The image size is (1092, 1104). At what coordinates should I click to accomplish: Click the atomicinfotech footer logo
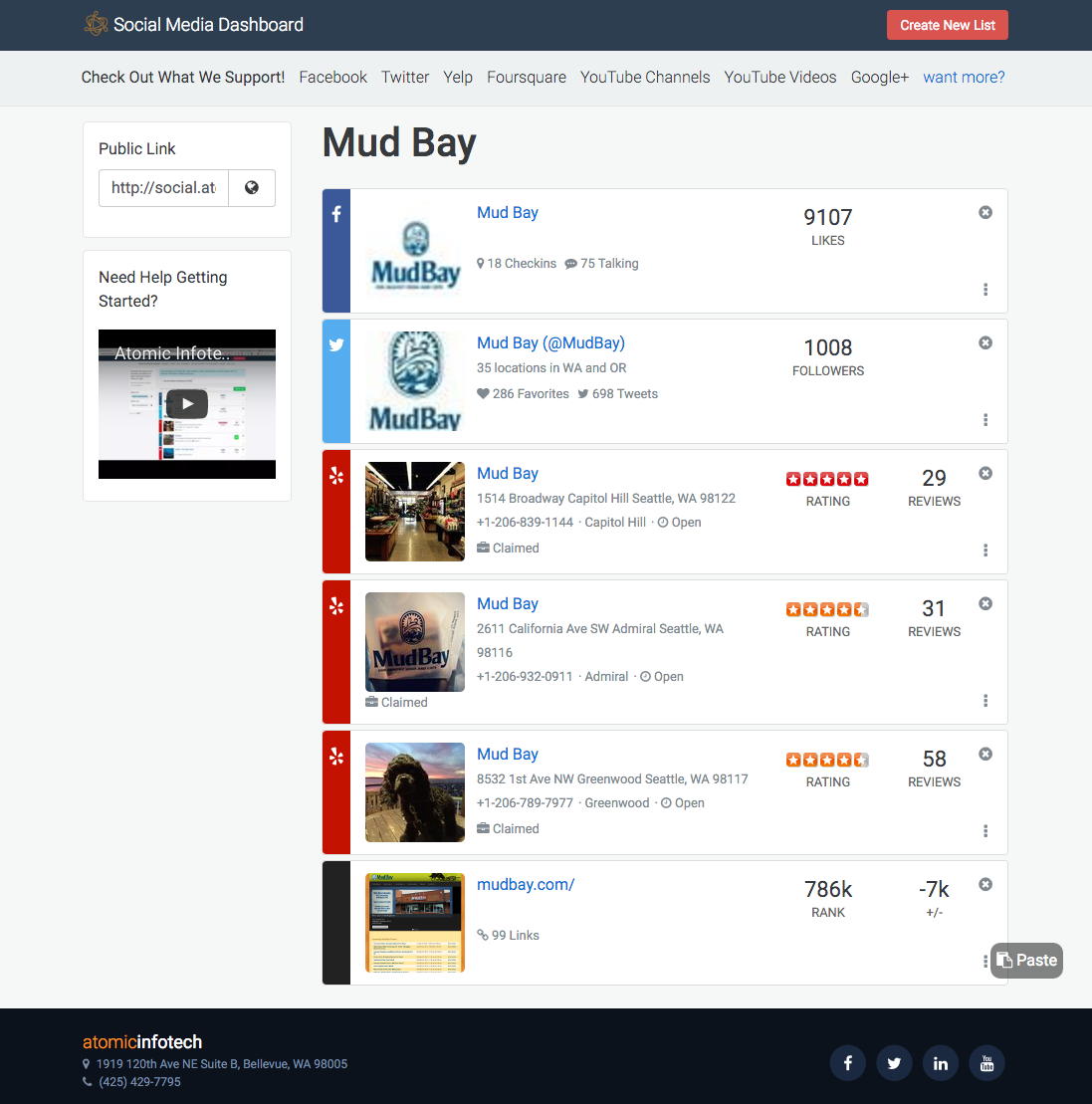click(x=142, y=1042)
